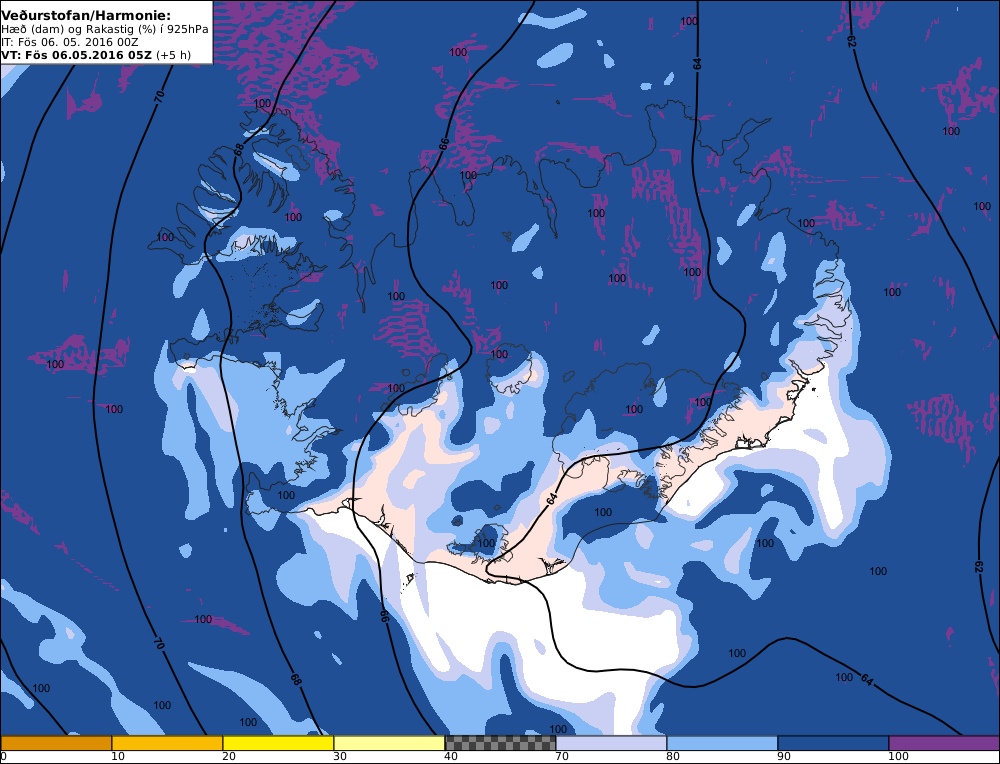Click the legend tick label '90'
Viewport: 1000px width, 764px height.
784,756
